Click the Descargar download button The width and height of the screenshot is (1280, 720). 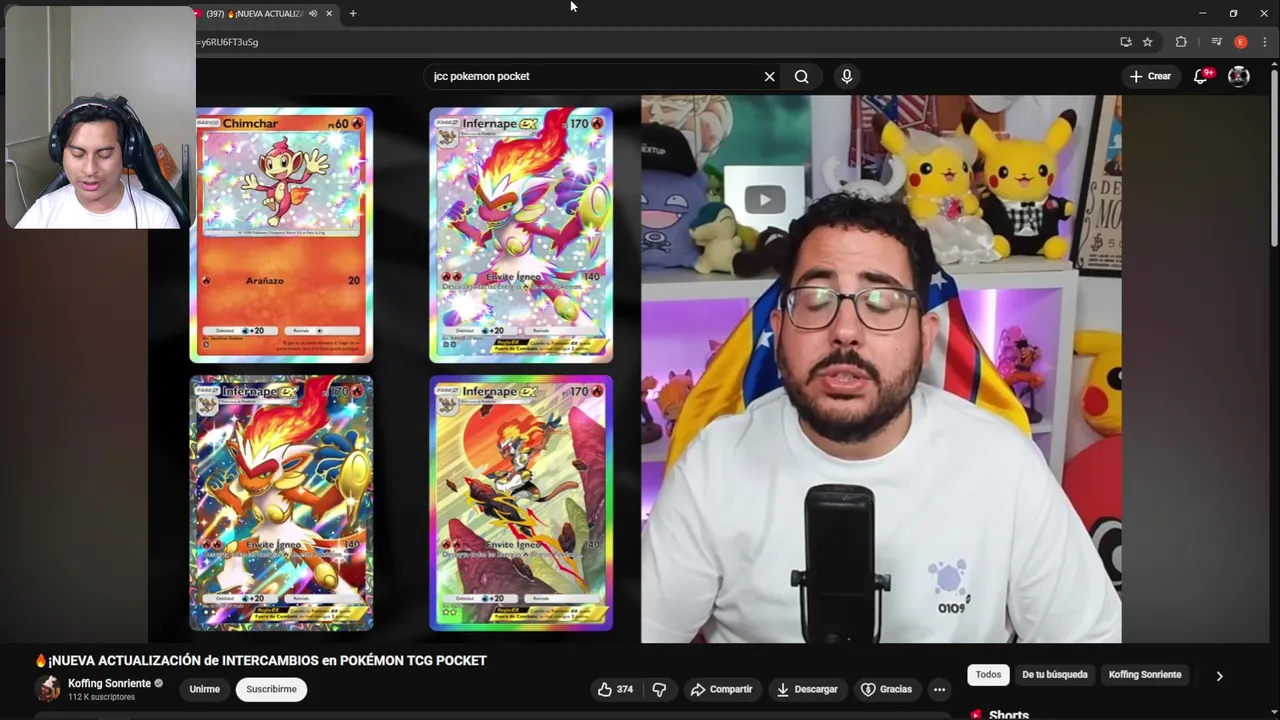[x=807, y=689]
